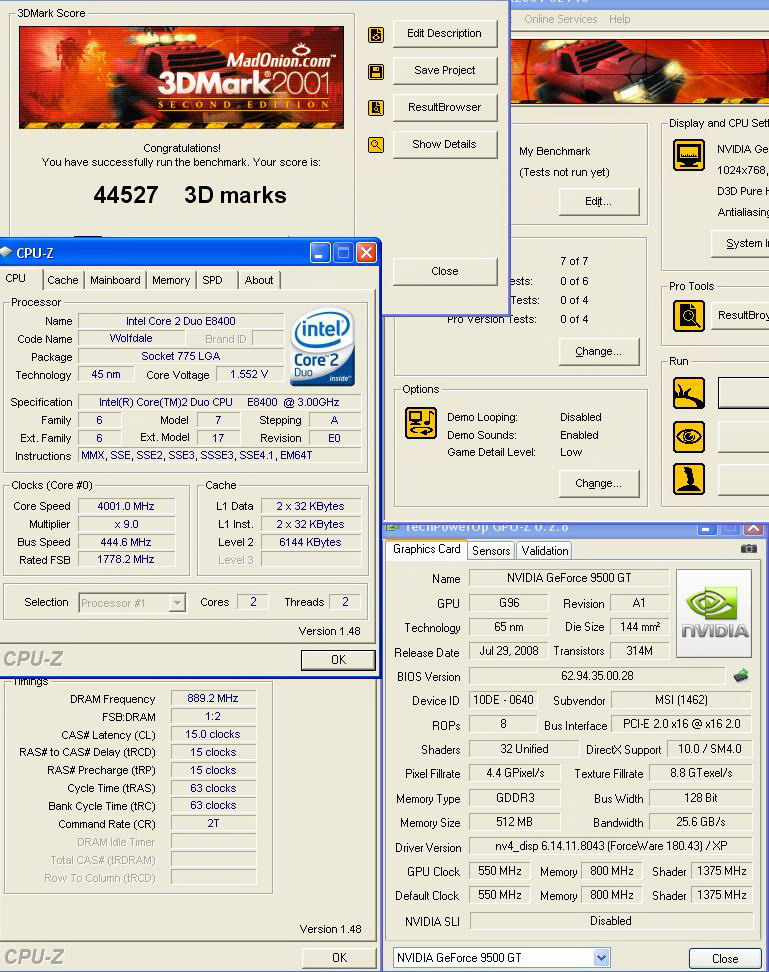Image resolution: width=769 pixels, height=972 pixels.
Task: Click Change... button in Options group
Action: point(599,484)
